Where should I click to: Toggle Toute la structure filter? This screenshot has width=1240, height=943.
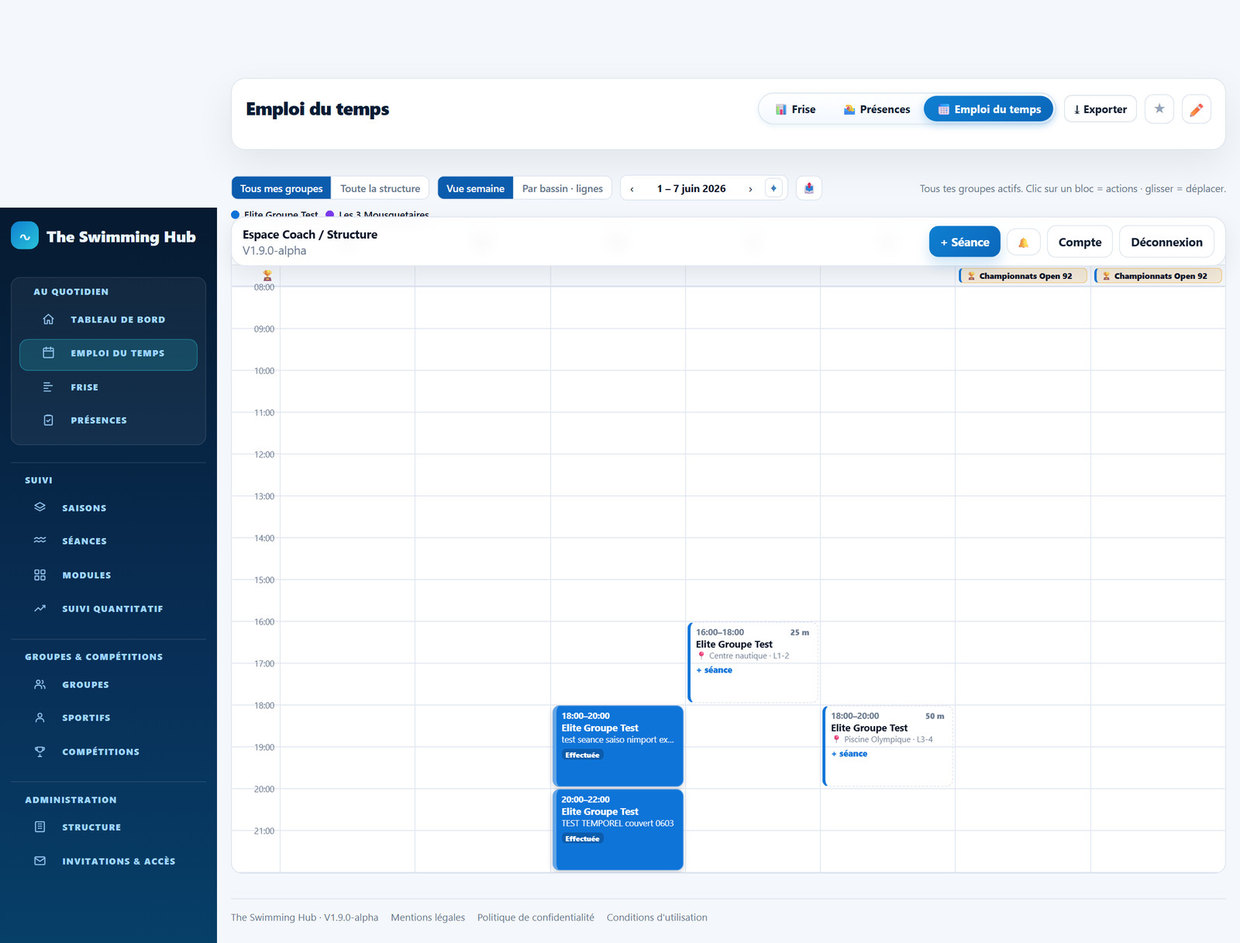click(380, 188)
